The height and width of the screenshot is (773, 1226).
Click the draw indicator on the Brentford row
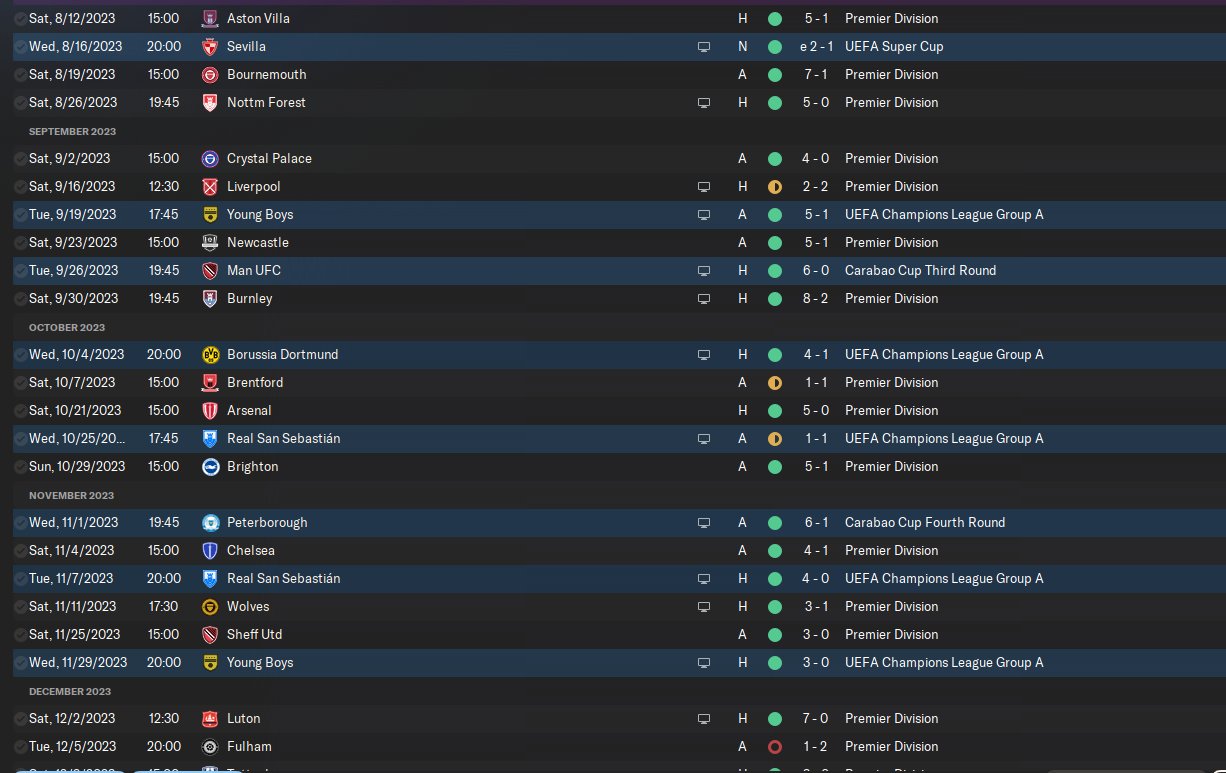(x=774, y=382)
